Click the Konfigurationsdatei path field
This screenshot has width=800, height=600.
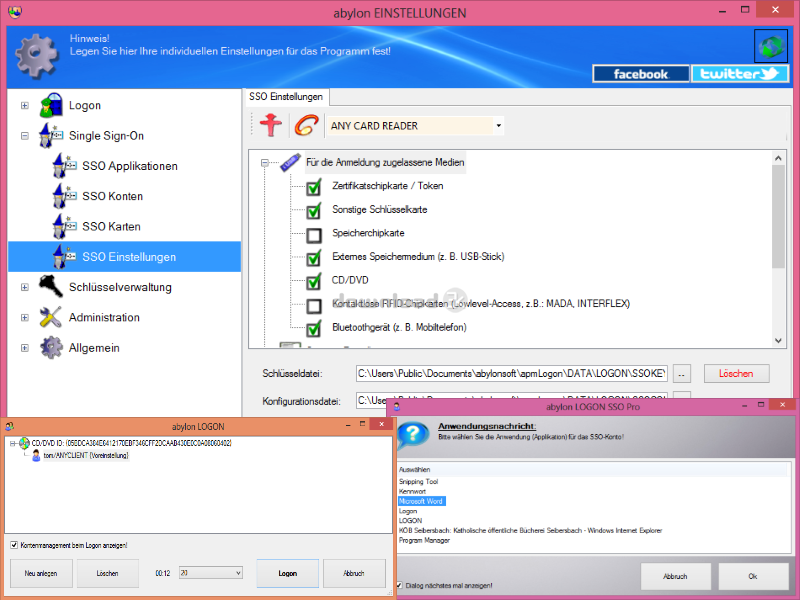[x=512, y=399]
